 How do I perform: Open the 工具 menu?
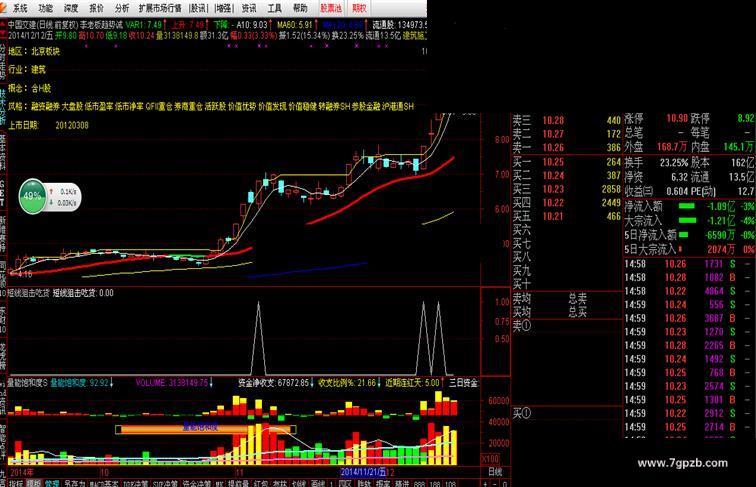coord(274,8)
